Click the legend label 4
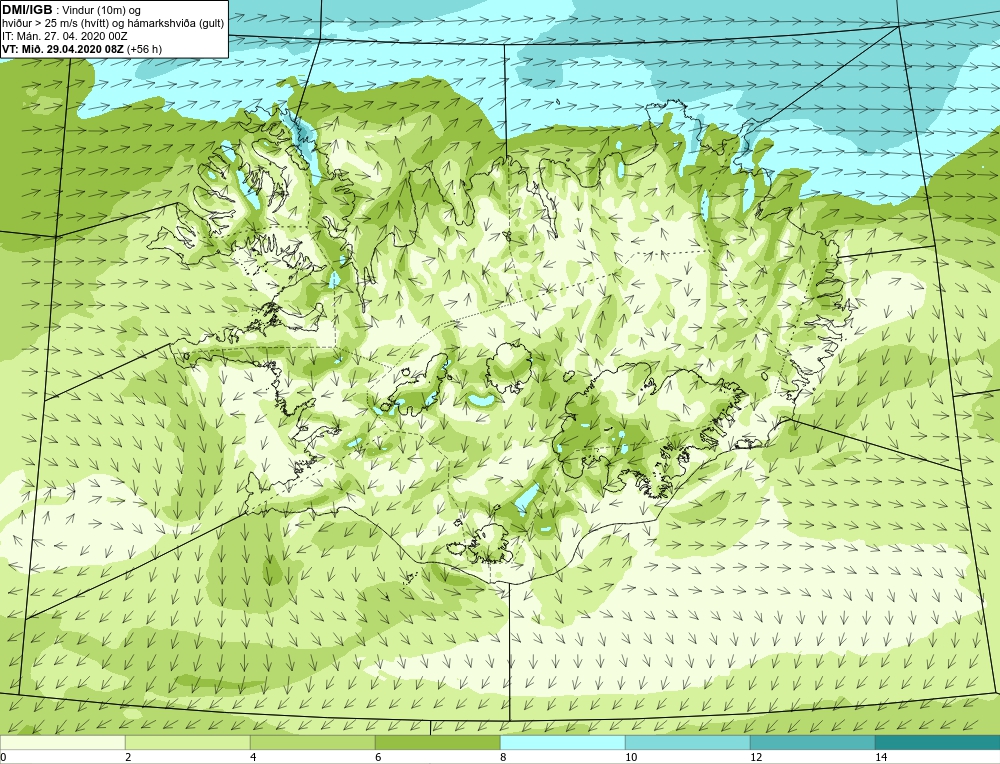1000x764 pixels. tap(253, 757)
